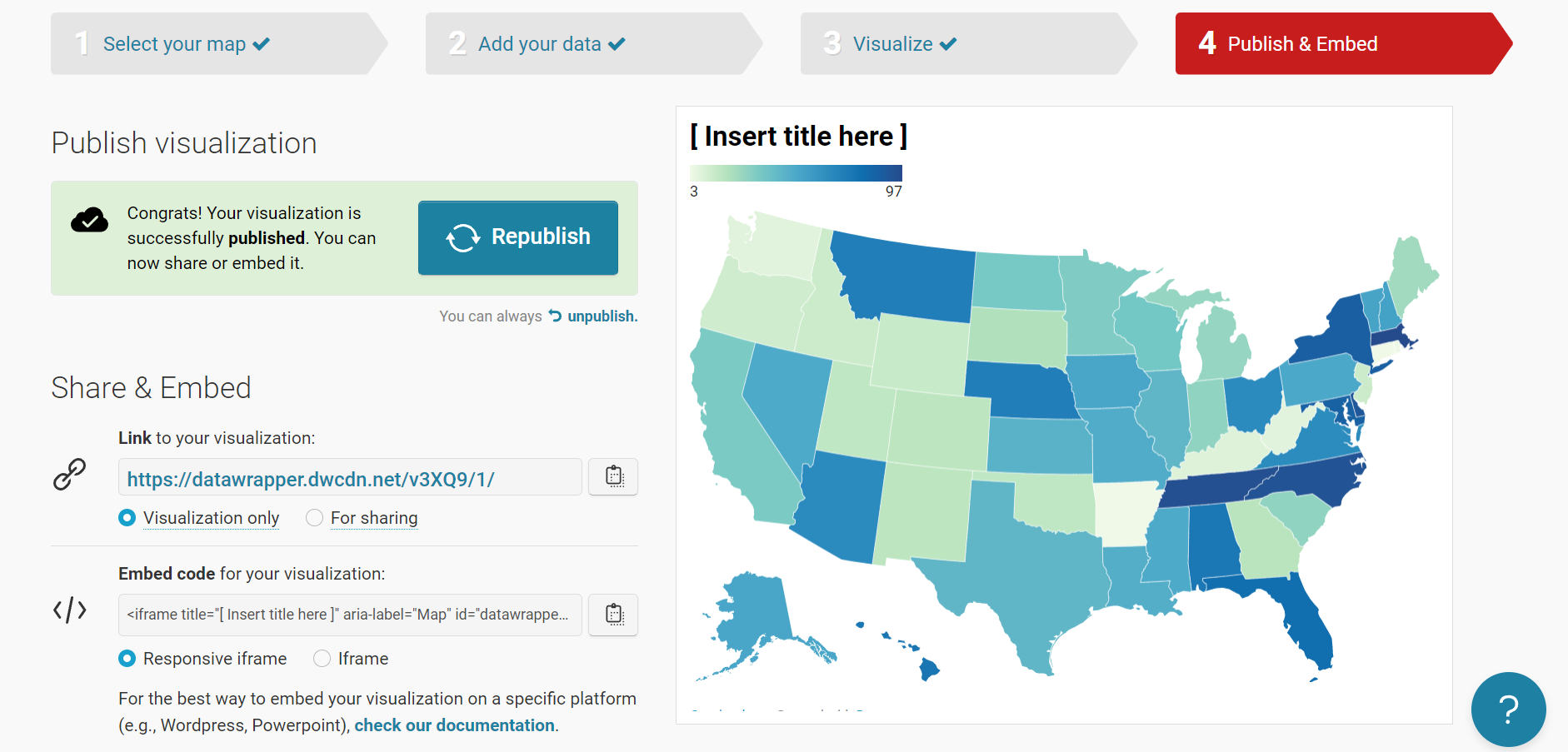Click the chain link icon
Viewport: 1568px width, 752px height.
pyautogui.click(x=70, y=475)
